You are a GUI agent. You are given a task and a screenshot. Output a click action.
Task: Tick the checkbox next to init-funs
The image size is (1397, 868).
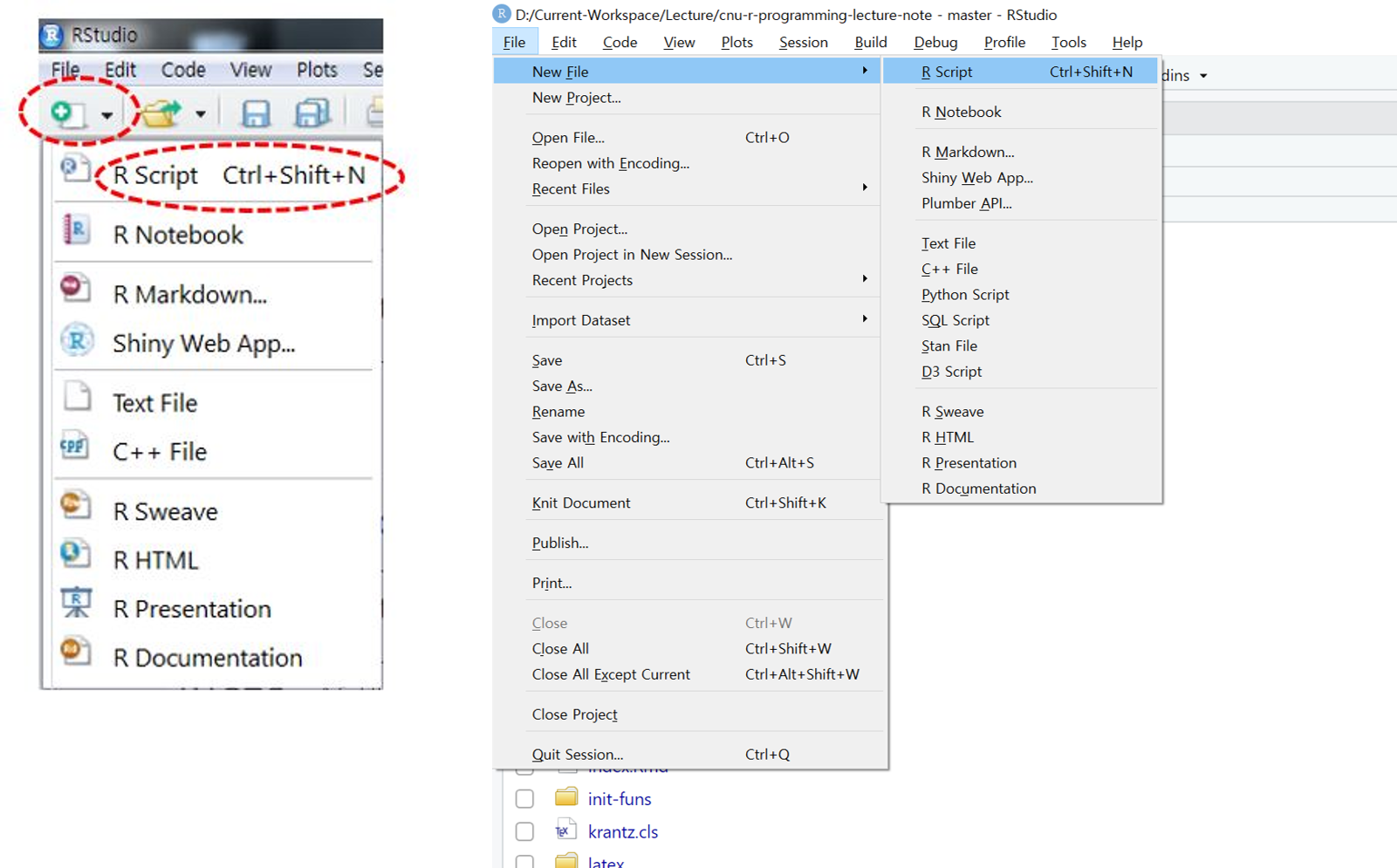[x=524, y=798]
